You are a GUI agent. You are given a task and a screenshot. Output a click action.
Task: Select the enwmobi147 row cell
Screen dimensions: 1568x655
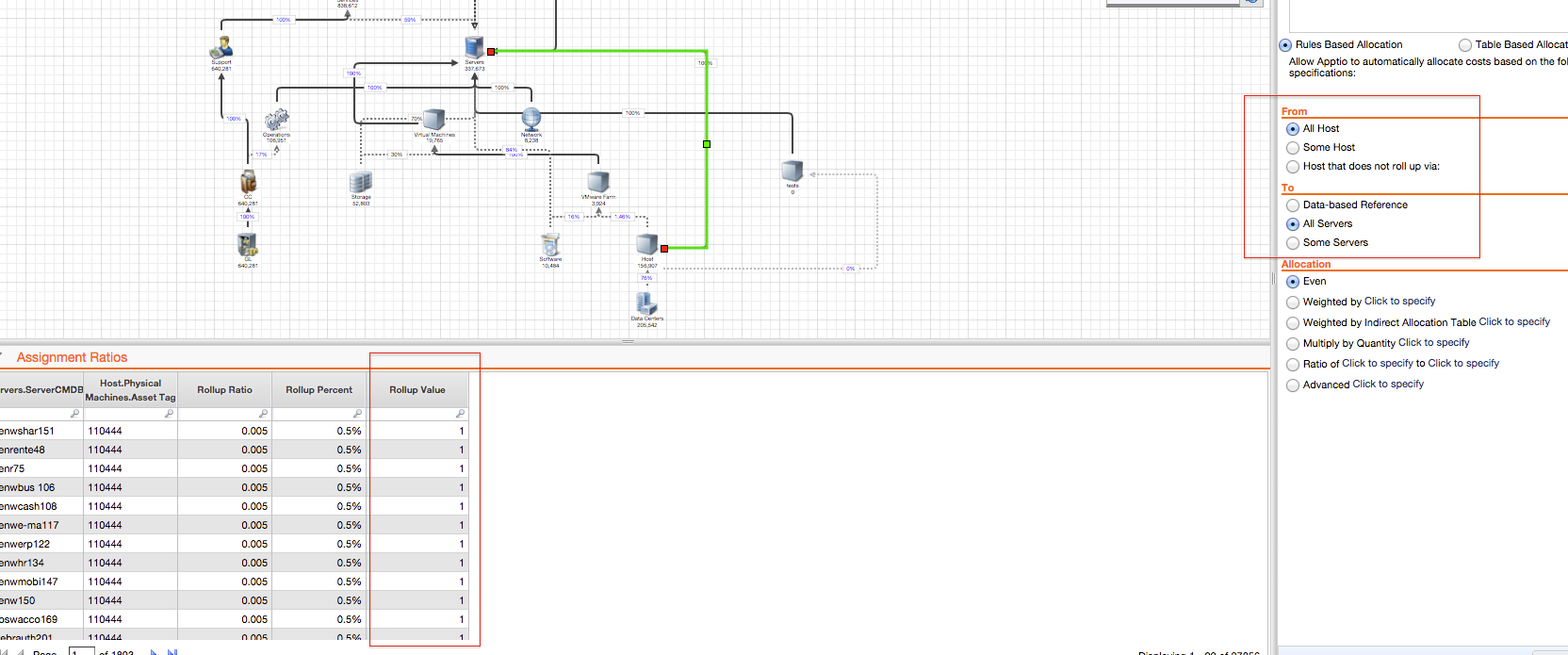point(41,581)
